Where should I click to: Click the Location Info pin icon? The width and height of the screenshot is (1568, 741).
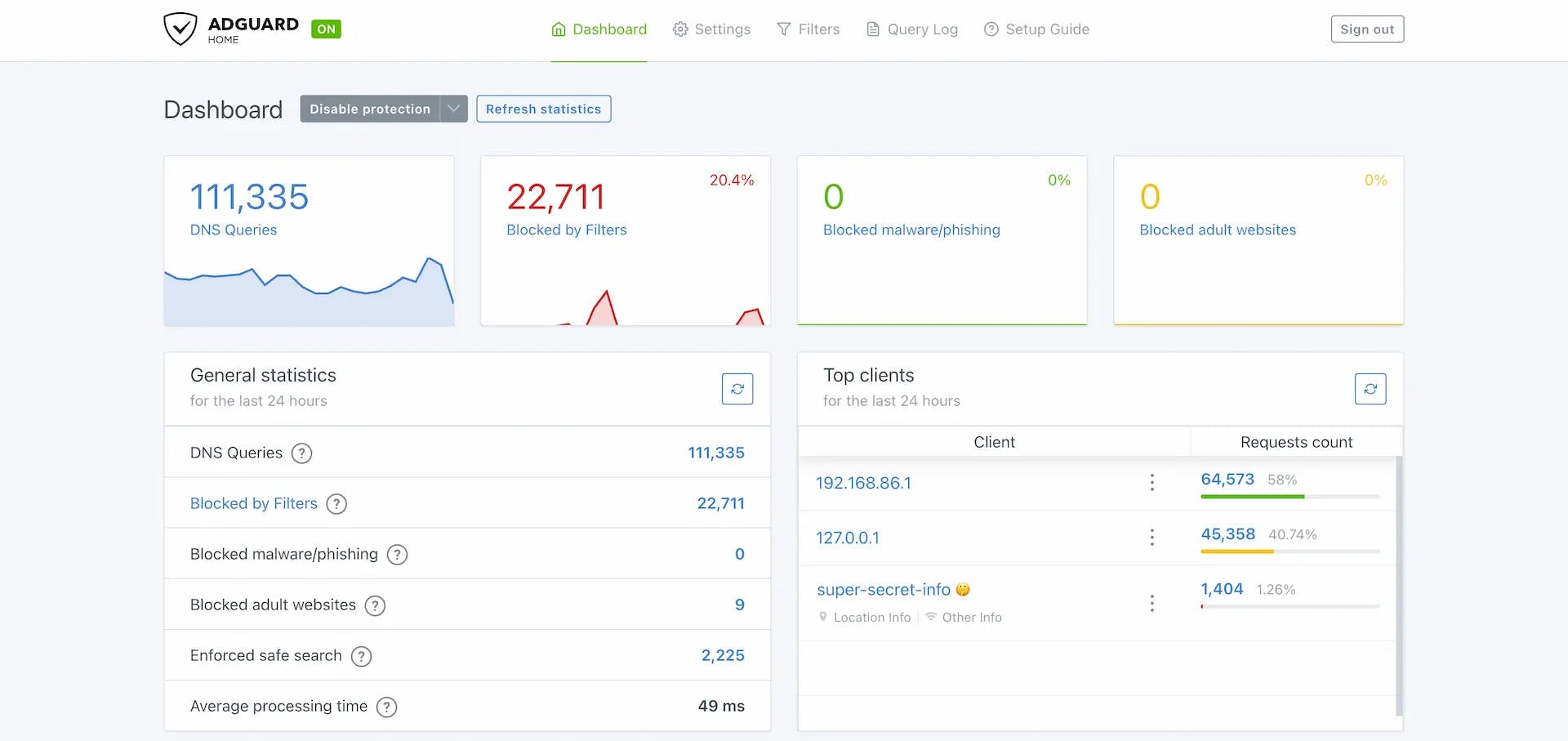click(x=823, y=618)
